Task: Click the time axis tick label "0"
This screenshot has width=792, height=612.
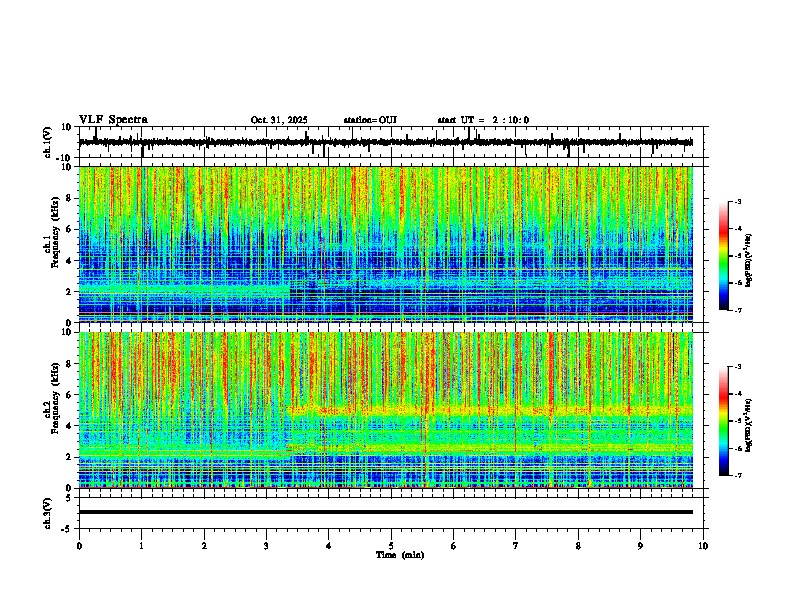Action: 79,546
